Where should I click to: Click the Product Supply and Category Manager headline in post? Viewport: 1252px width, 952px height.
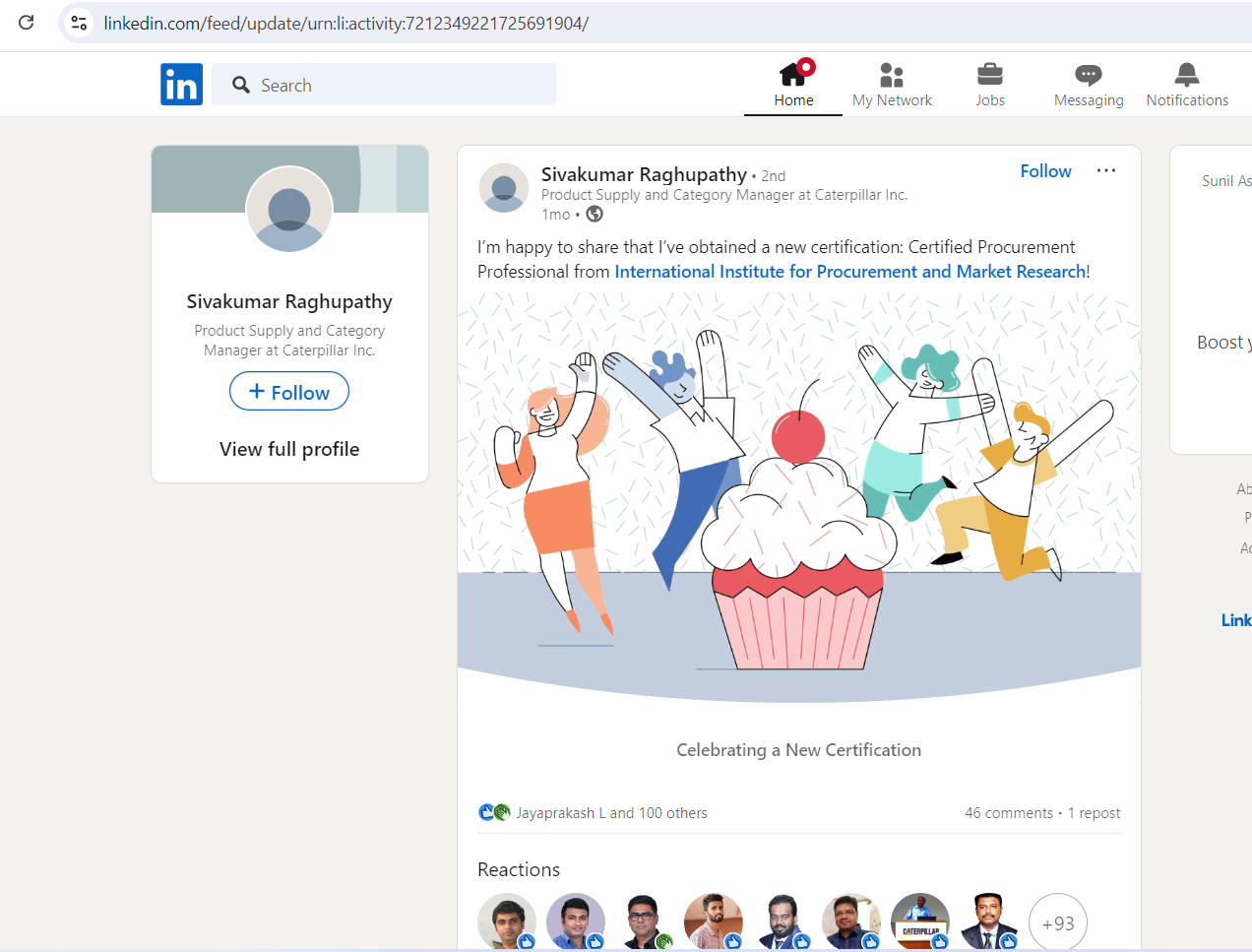point(724,195)
